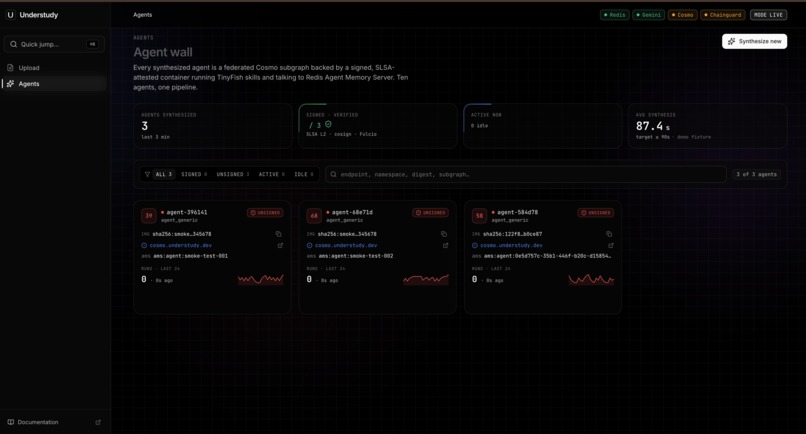
Task: Click the Synthesize new button
Action: 754,41
